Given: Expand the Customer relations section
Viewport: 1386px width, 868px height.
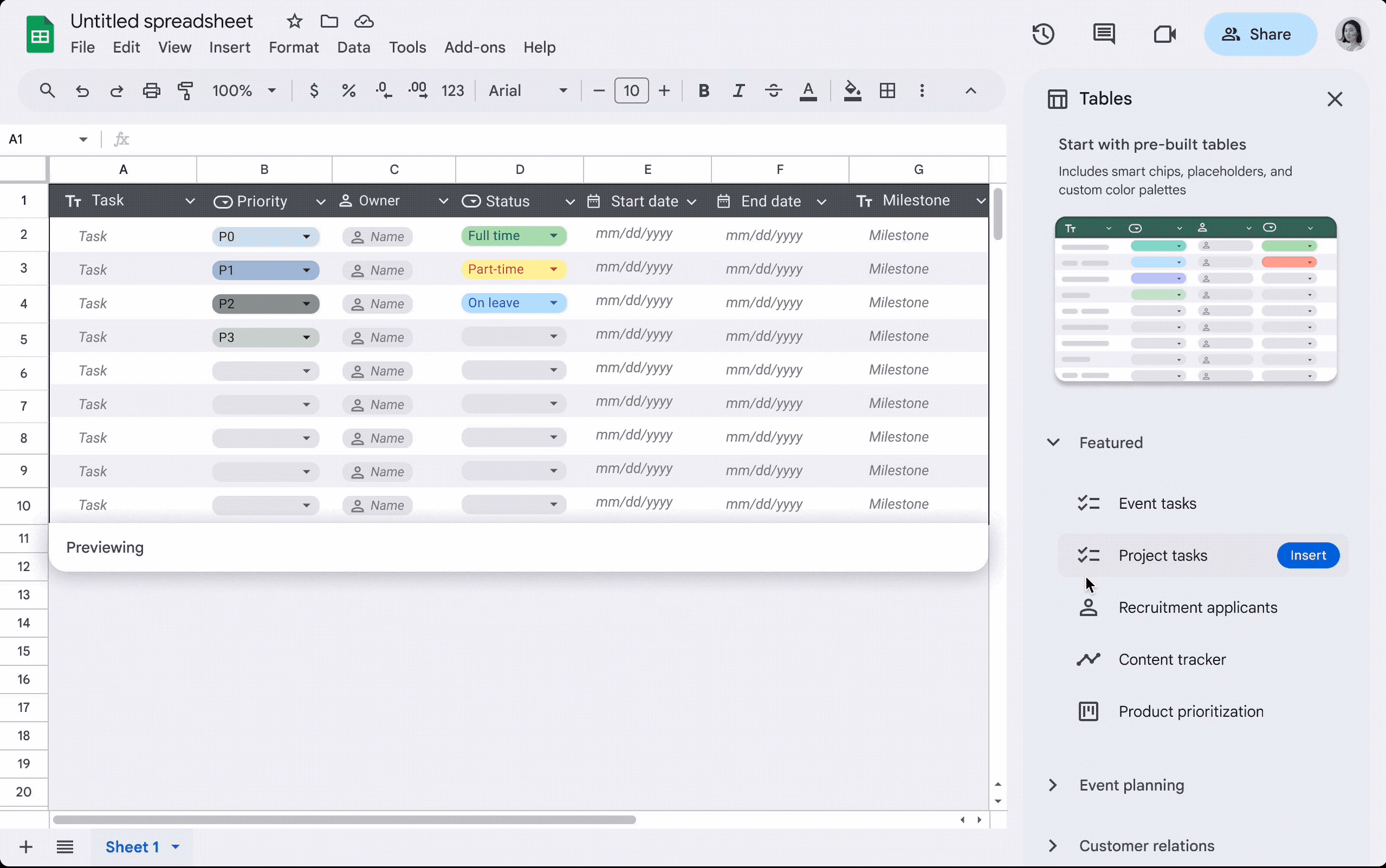Looking at the screenshot, I should 1053,846.
